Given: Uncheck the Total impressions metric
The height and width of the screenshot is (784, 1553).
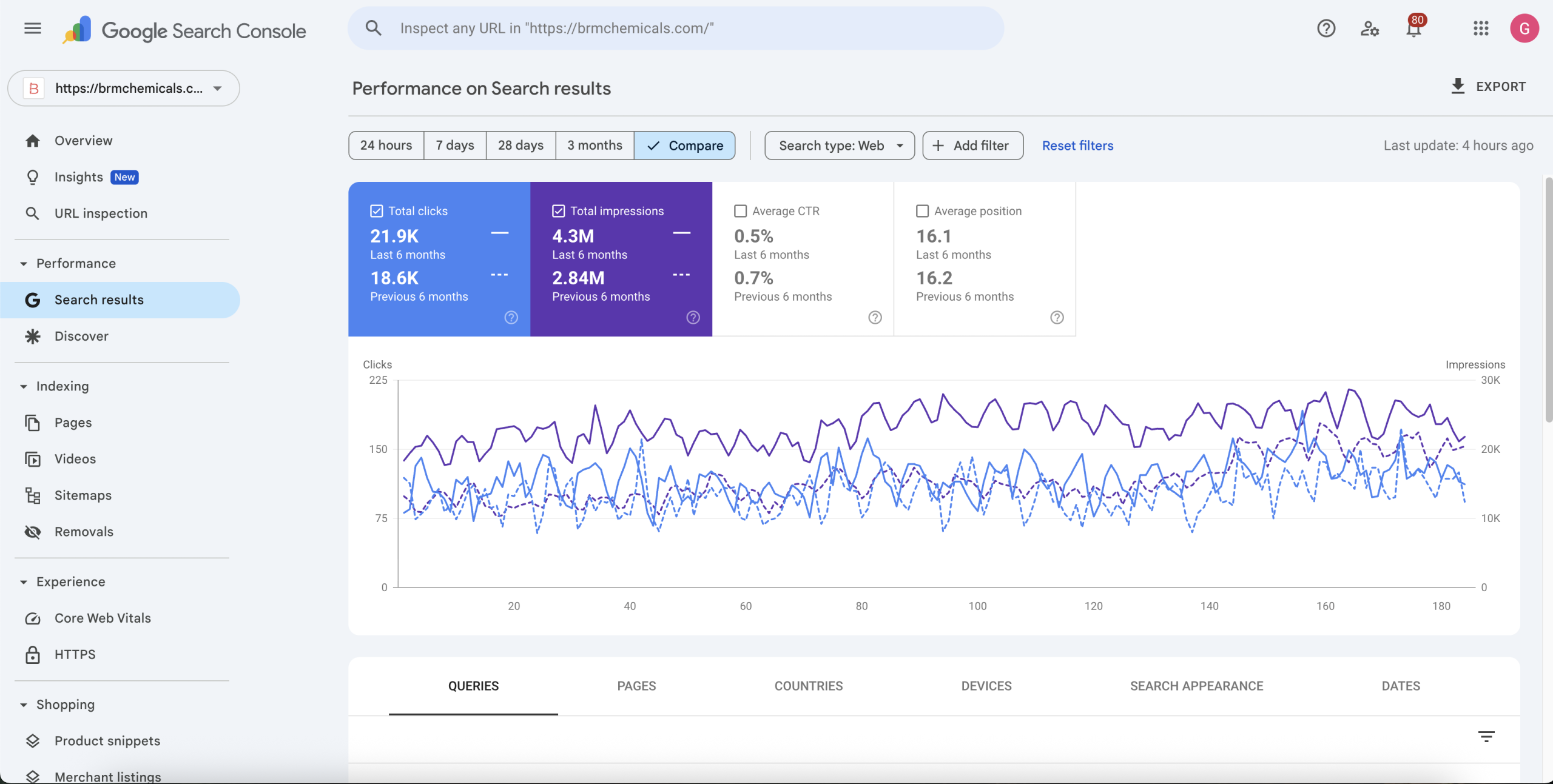Looking at the screenshot, I should [558, 210].
